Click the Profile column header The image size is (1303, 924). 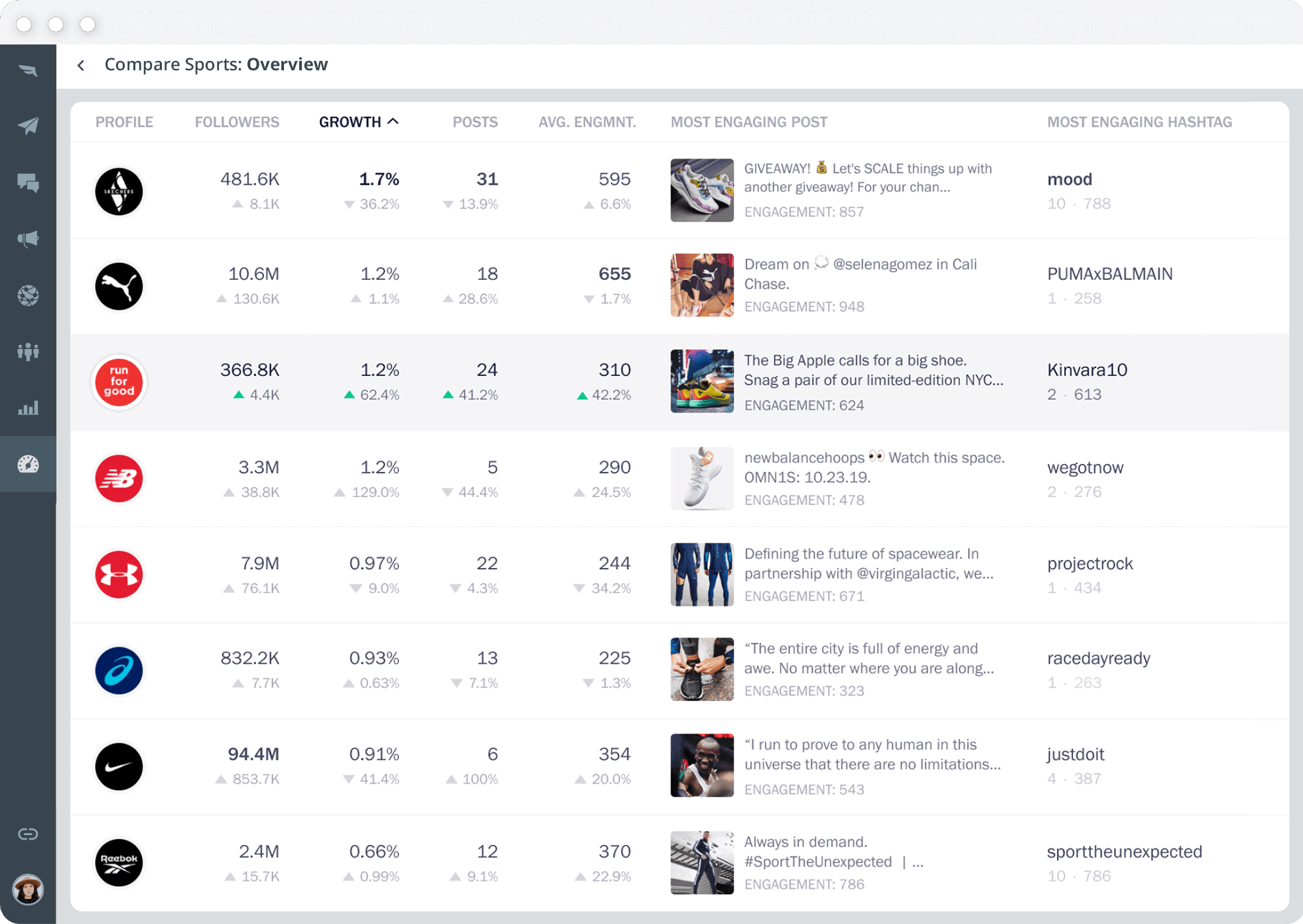(124, 122)
